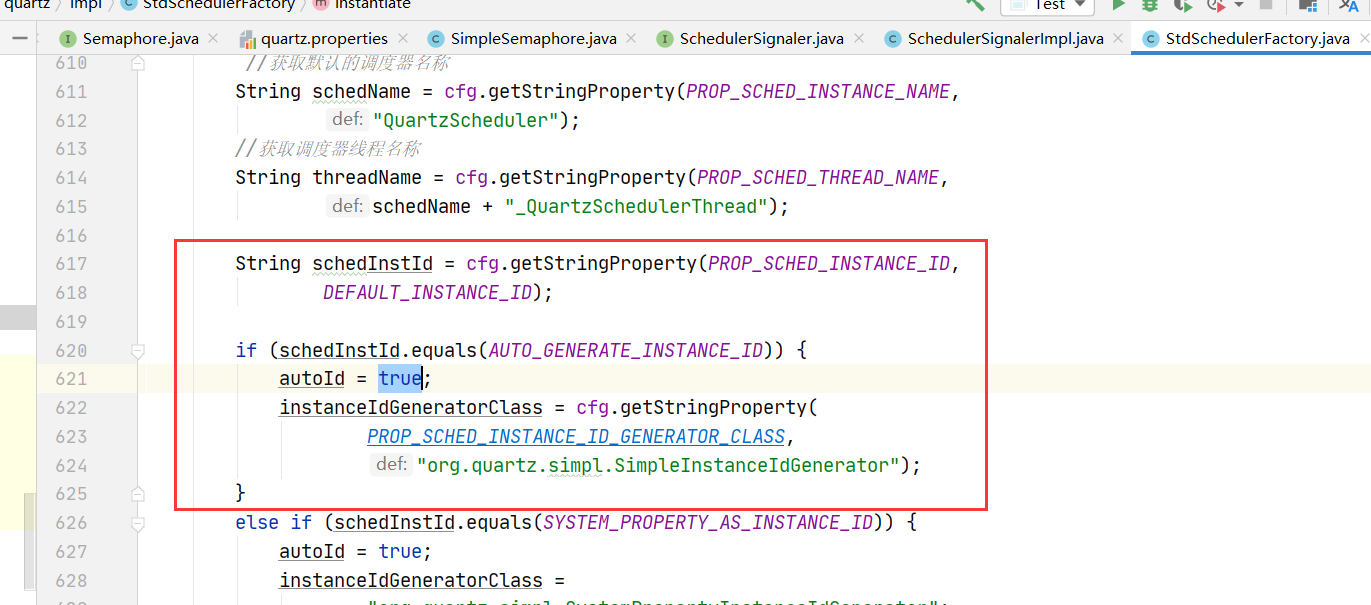Click the gray Stop button
The width and height of the screenshot is (1371, 605).
(1266, 4)
